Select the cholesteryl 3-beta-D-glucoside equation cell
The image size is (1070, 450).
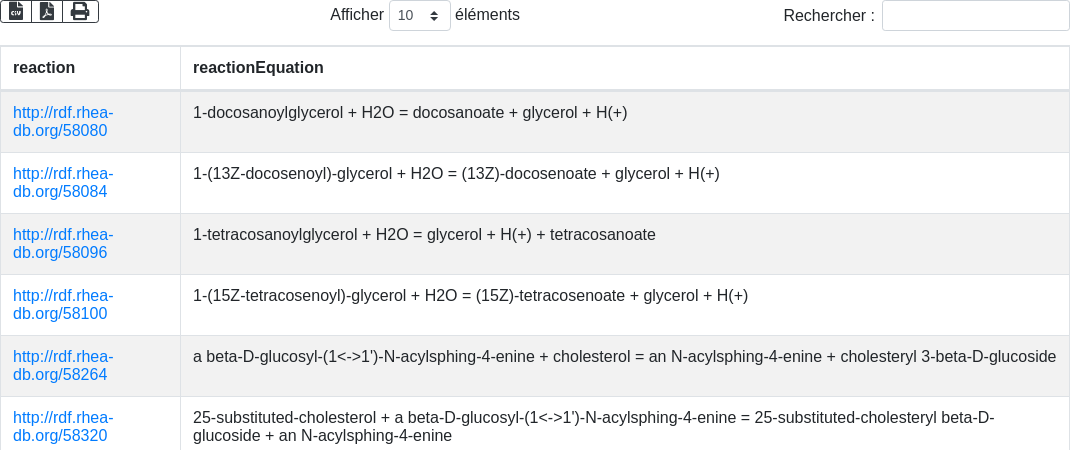click(624, 357)
